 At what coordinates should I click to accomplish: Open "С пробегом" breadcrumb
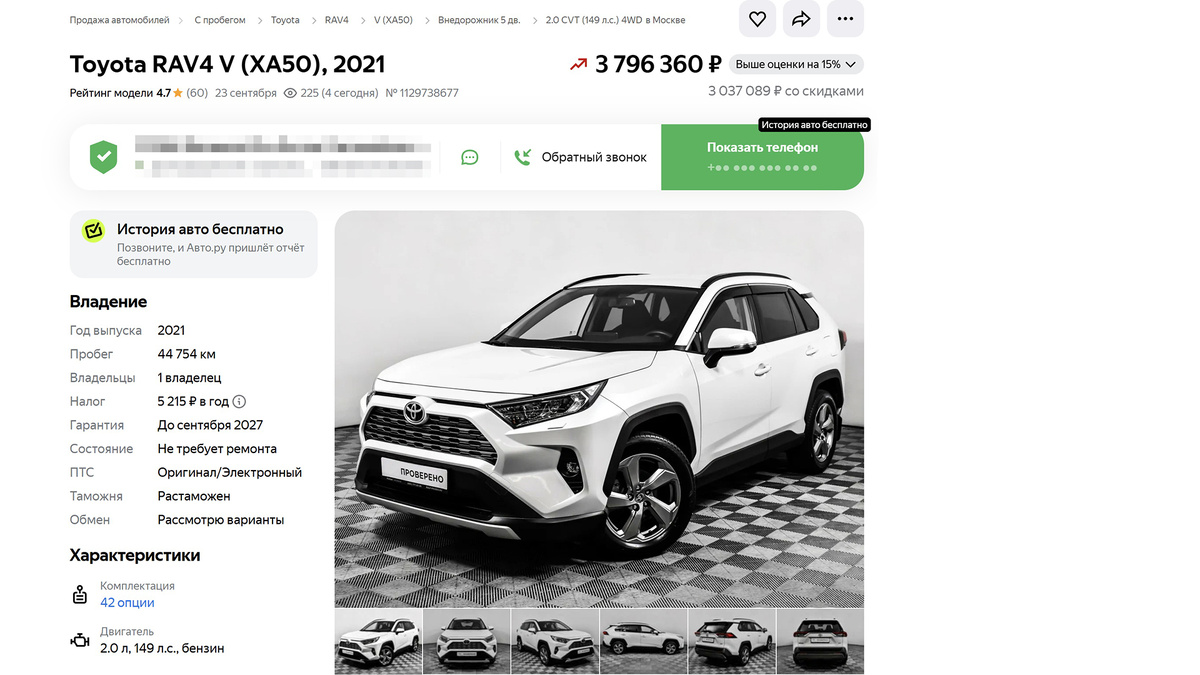tap(220, 20)
